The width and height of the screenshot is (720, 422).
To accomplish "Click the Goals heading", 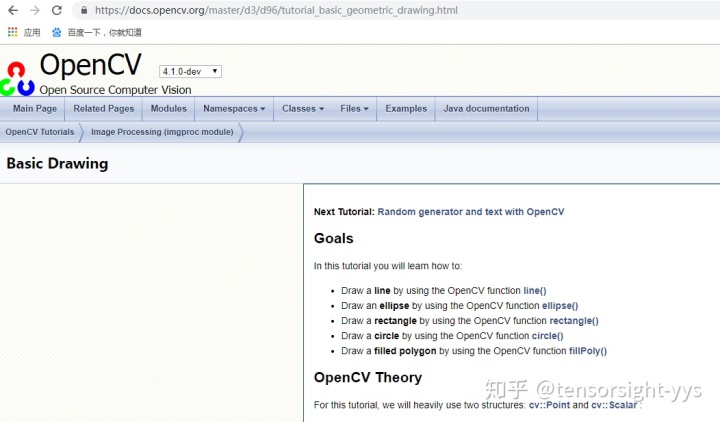I will (334, 238).
